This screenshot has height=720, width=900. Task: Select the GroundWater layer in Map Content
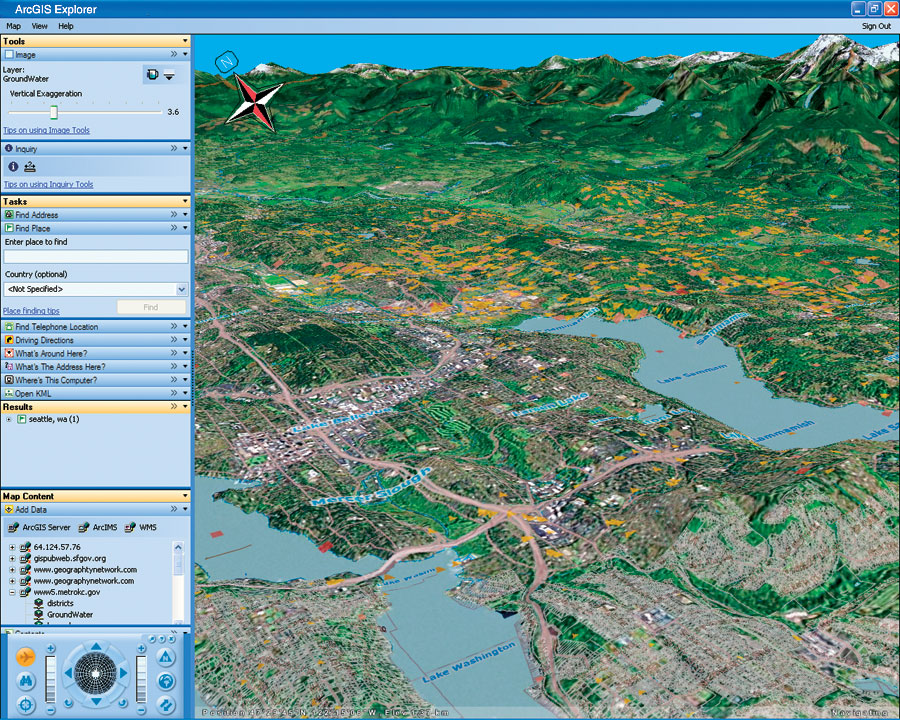70,614
